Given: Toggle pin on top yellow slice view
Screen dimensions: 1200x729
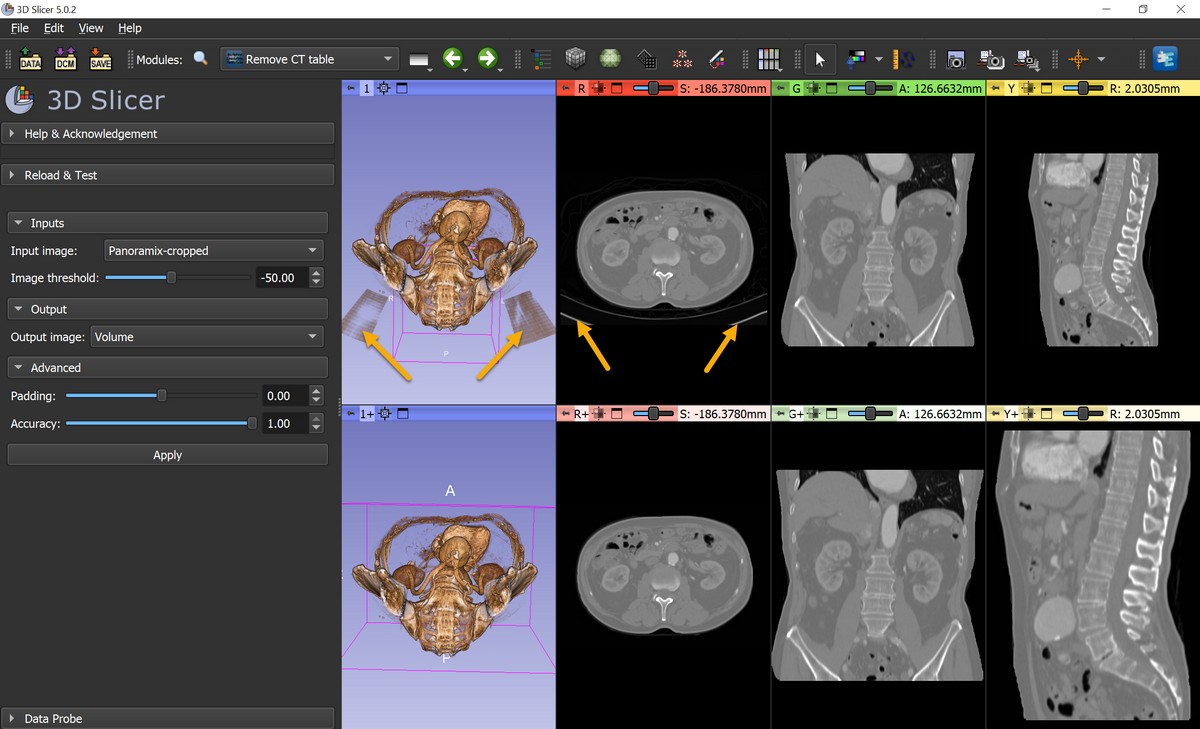Looking at the screenshot, I should (995, 88).
